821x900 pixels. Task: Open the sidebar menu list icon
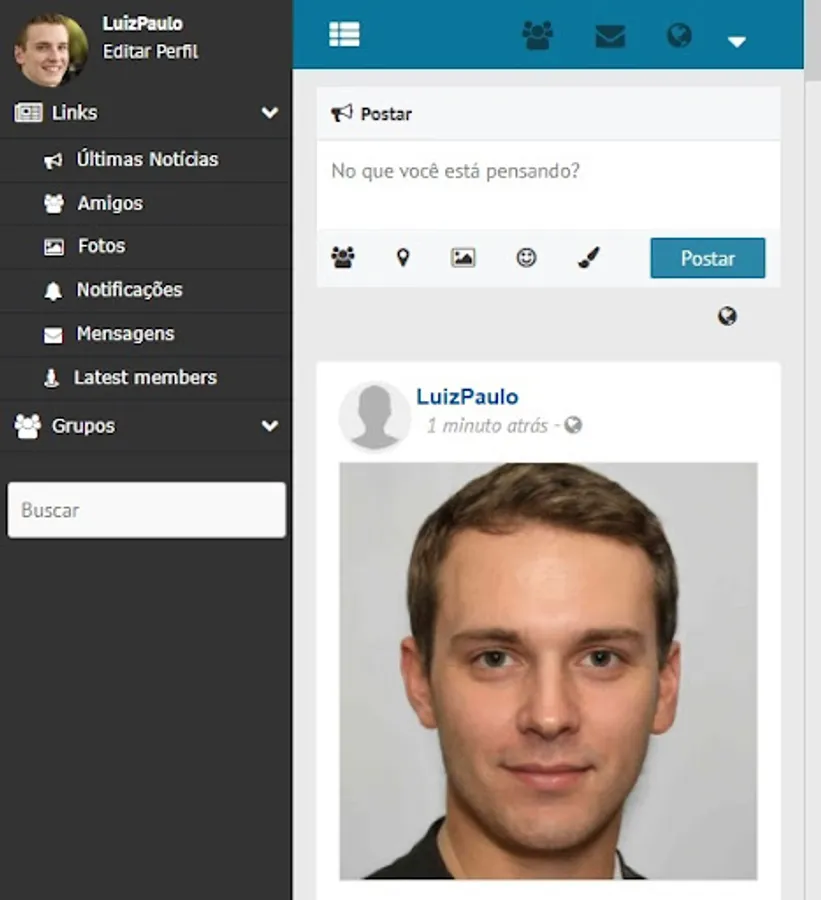[x=344, y=34]
